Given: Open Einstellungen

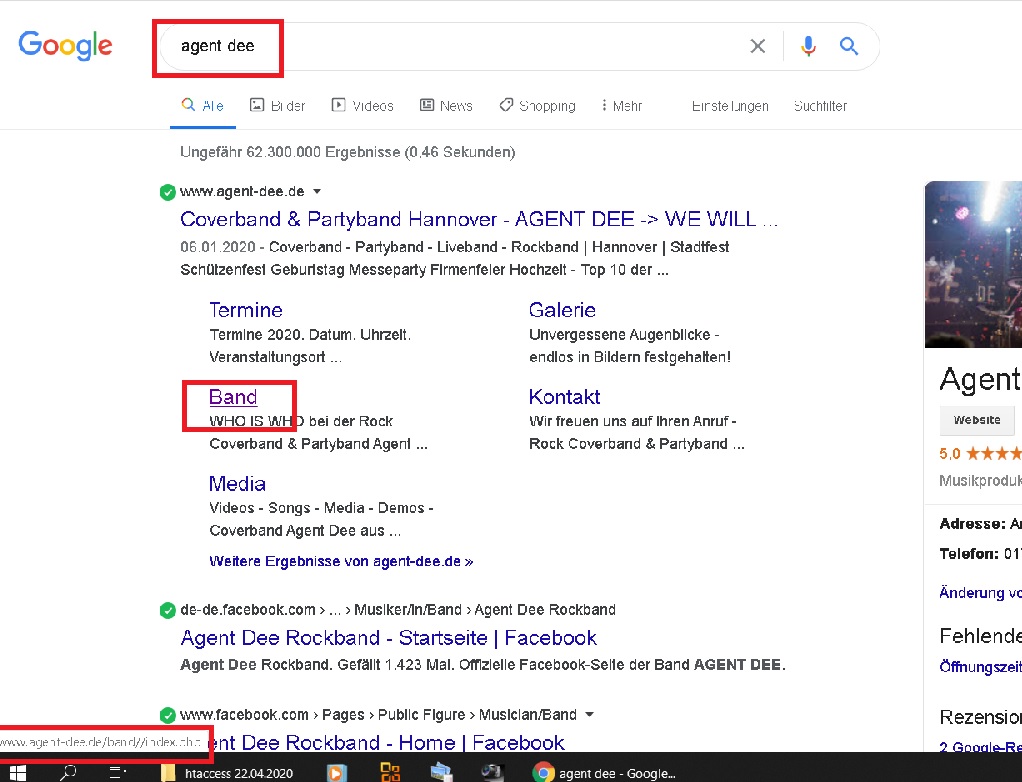Looking at the screenshot, I should pos(730,106).
